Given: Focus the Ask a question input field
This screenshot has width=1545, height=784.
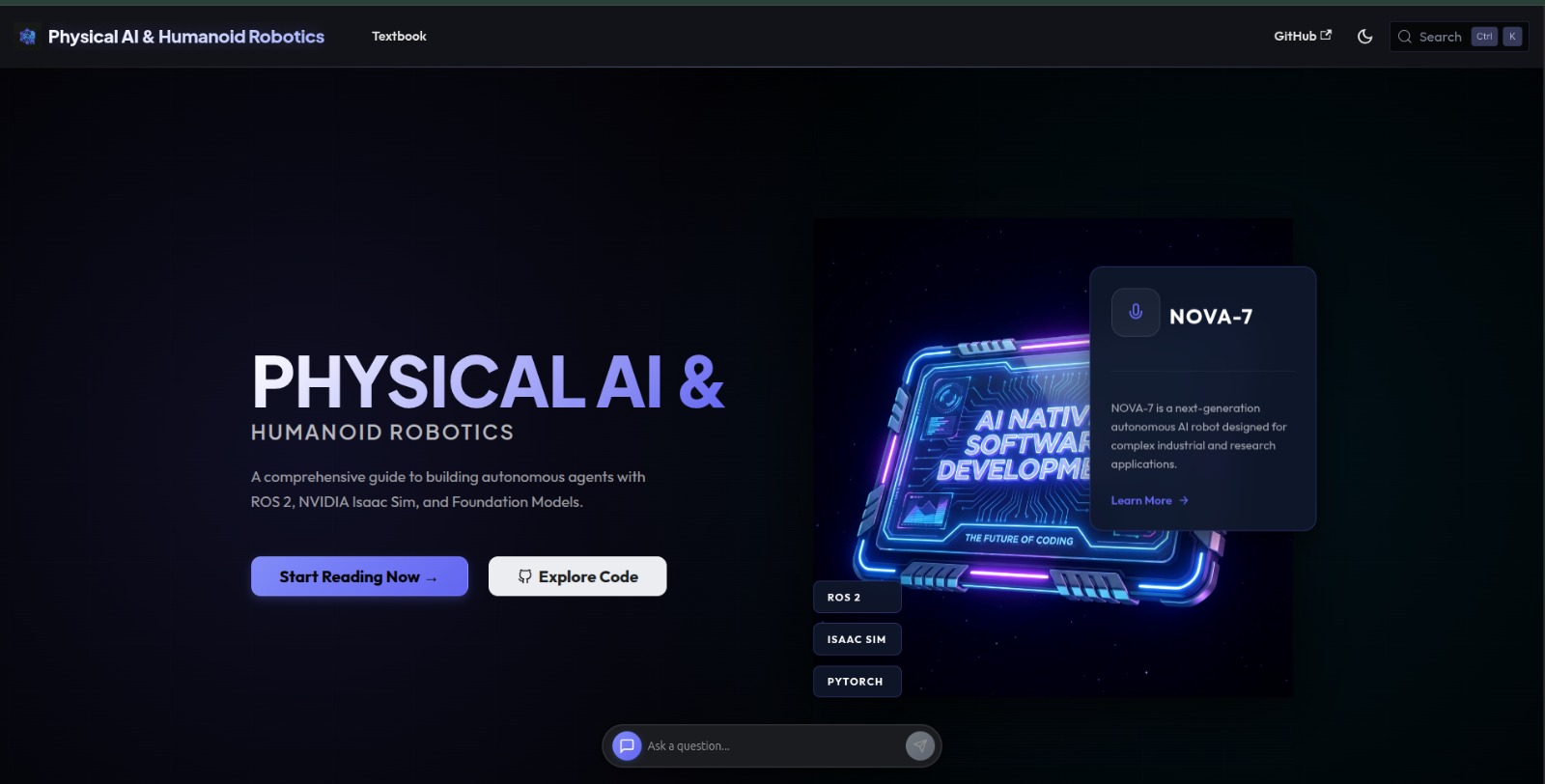Looking at the screenshot, I should pyautogui.click(x=768, y=746).
